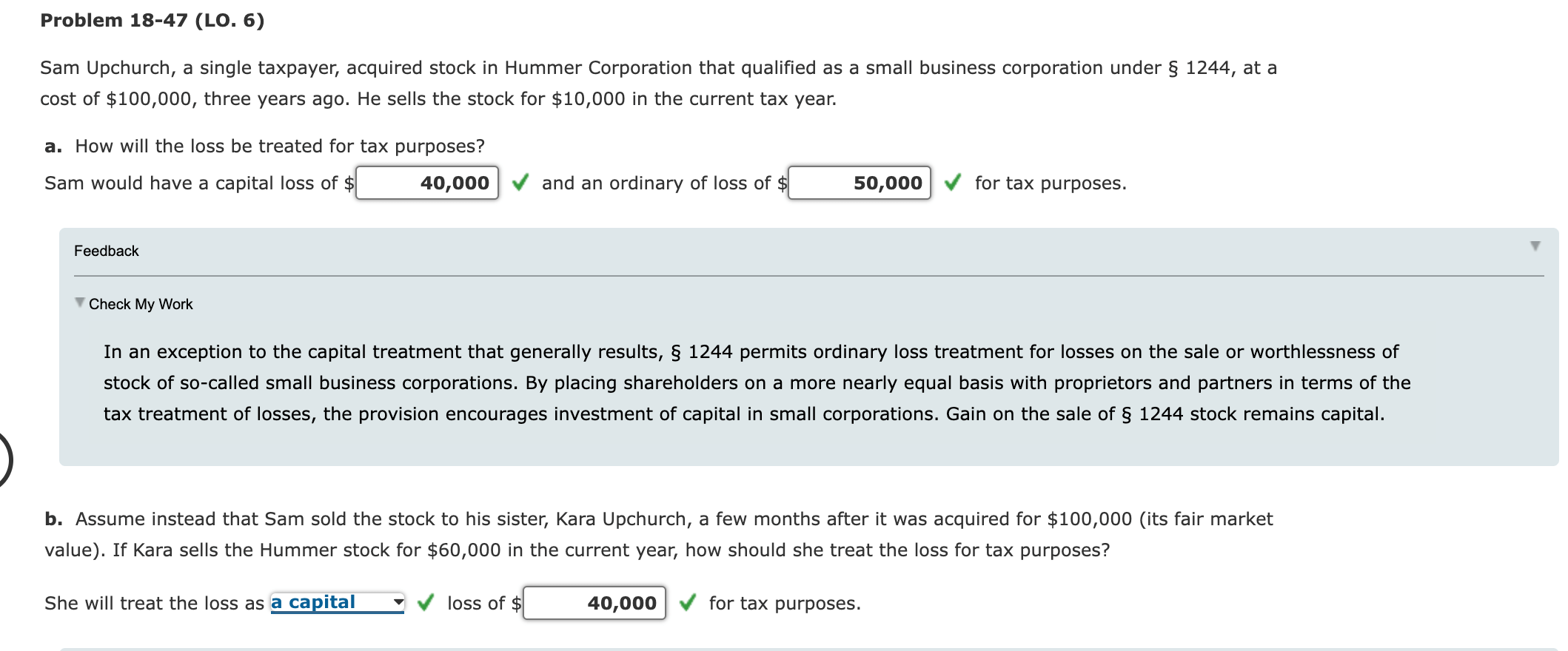
Task: Click the green checkmark beside ordinary loss 50,000
Action: point(953,182)
